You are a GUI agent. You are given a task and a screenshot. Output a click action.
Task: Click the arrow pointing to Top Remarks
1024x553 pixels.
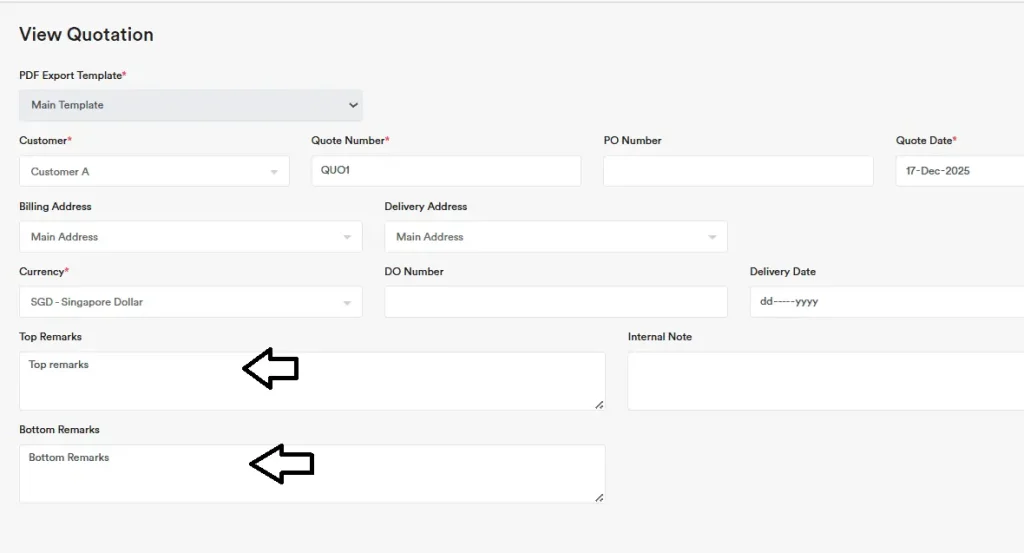[x=271, y=369]
